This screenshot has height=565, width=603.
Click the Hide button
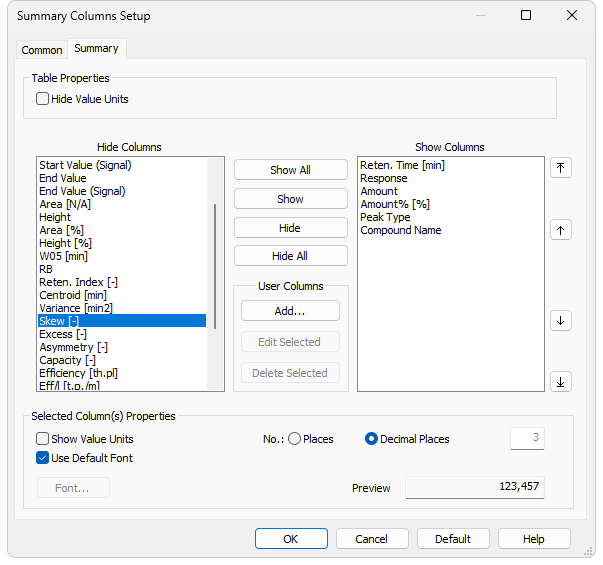point(290,228)
